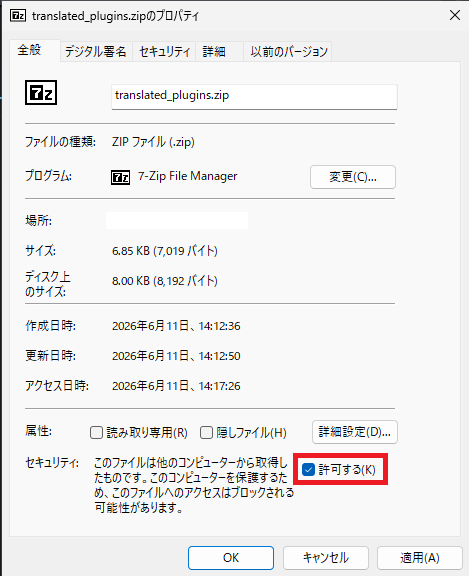Click the ディスク上のサイズ: label
Viewport: 469px width, 576px height.
tap(48, 284)
